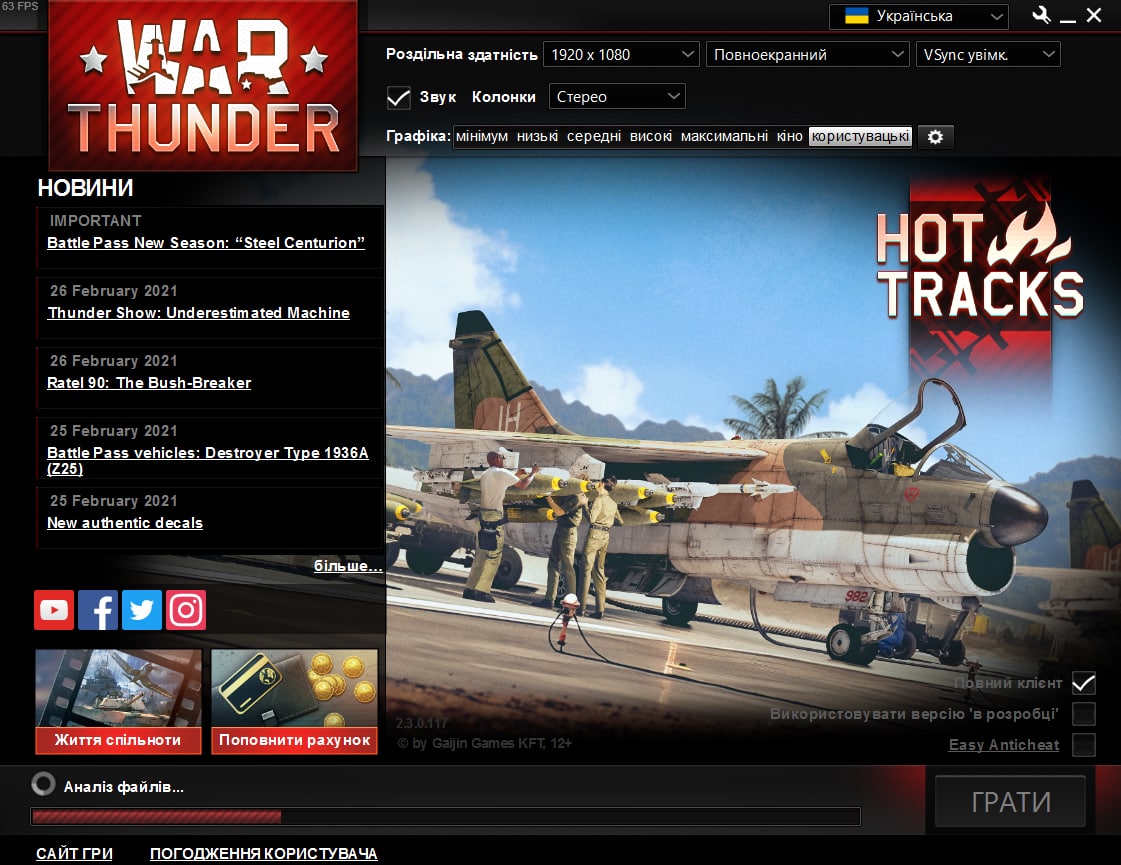The image size is (1121, 865).
Task: Enable the 'в розробці' dev version checkbox
Action: click(1084, 713)
